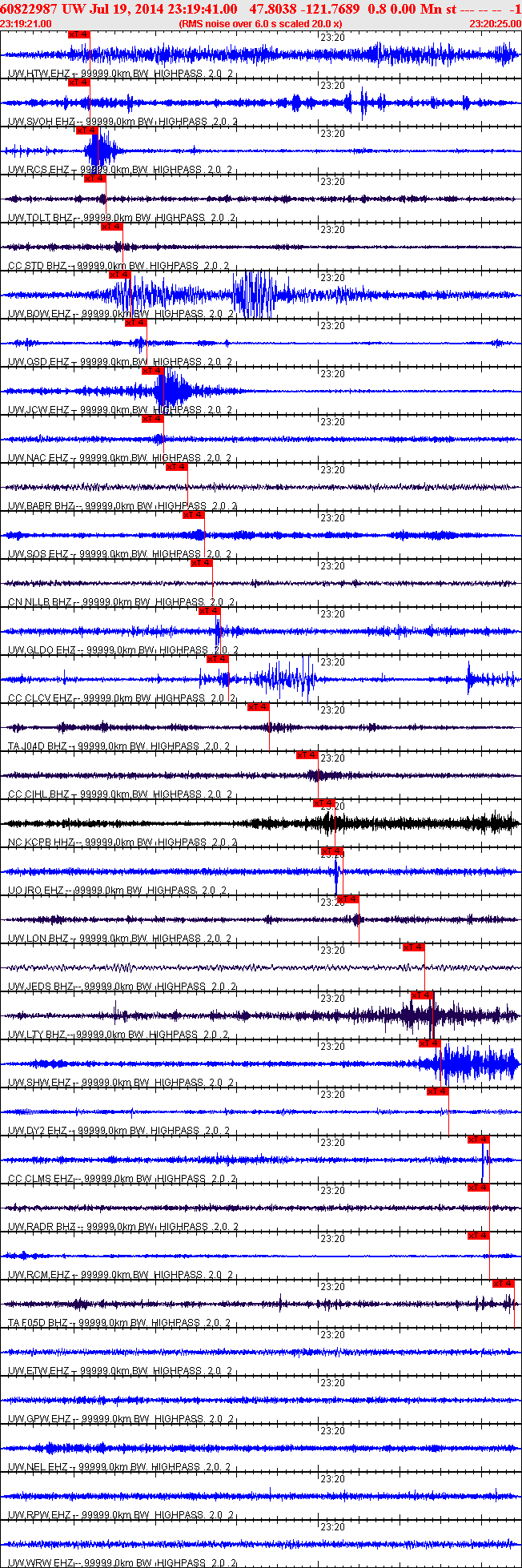Select station label UW.ETW.EHZ
Viewport: 522px width, 1568px height.
tap(39, 1371)
